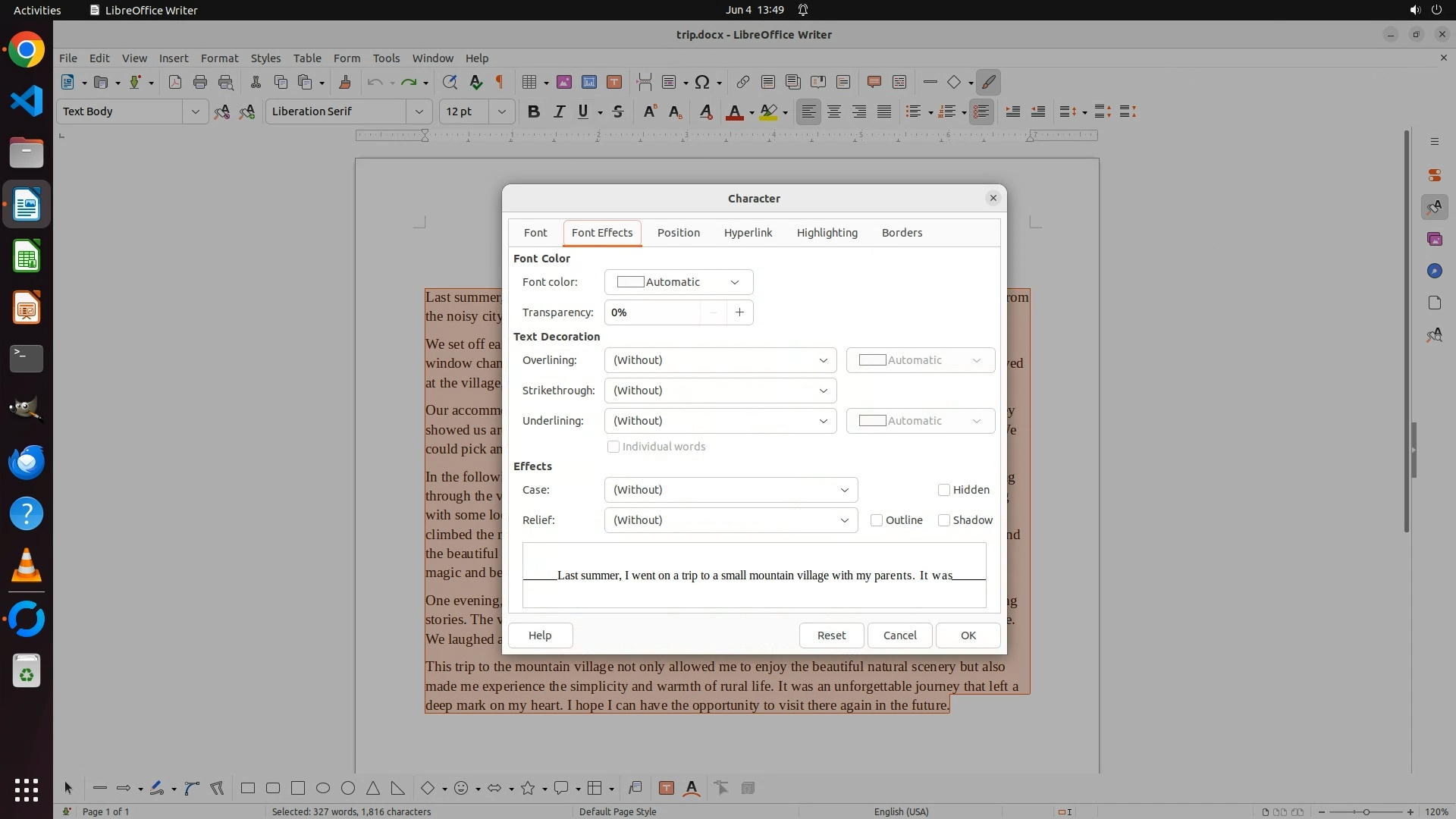The image size is (1456, 819).
Task: Switch to the Highlighting tab
Action: [x=827, y=233]
